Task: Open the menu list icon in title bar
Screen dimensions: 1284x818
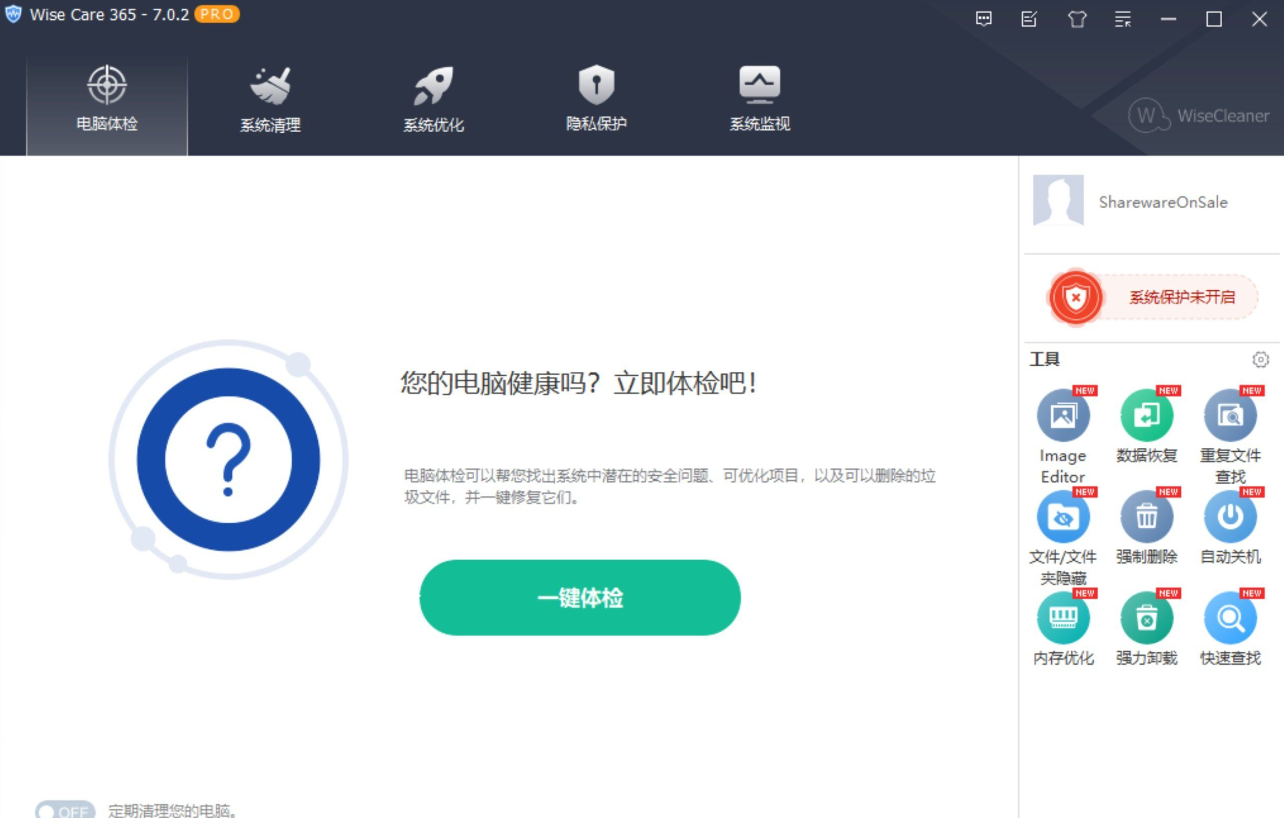Action: click(1123, 19)
